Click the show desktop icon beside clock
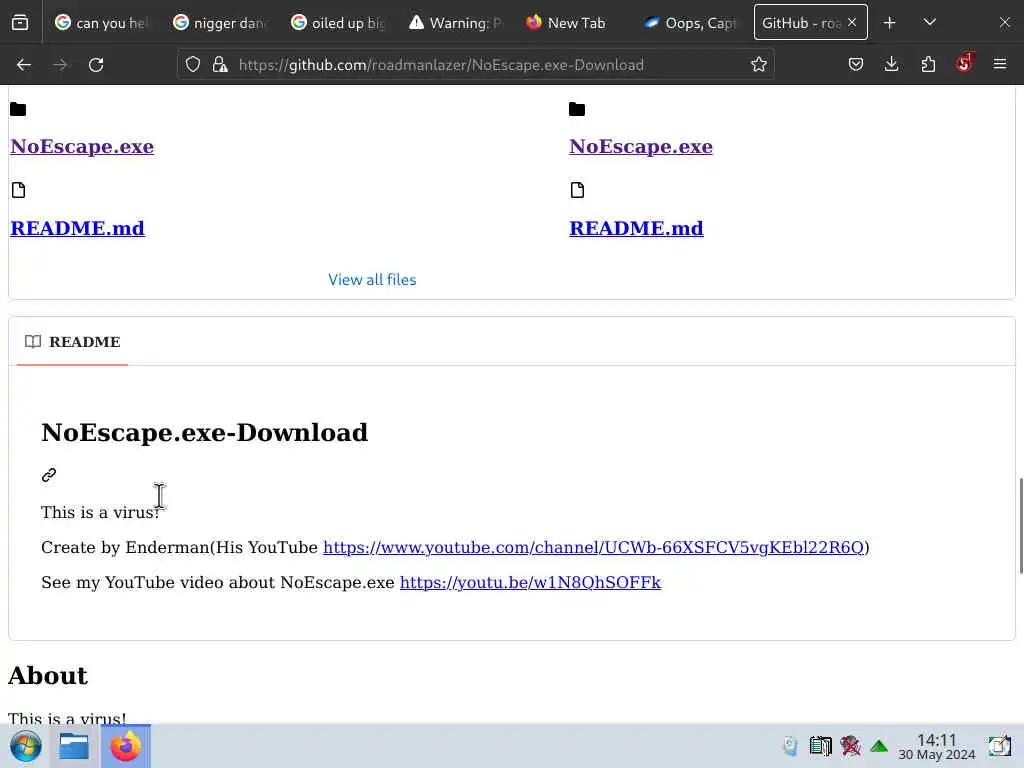 coord(1000,746)
